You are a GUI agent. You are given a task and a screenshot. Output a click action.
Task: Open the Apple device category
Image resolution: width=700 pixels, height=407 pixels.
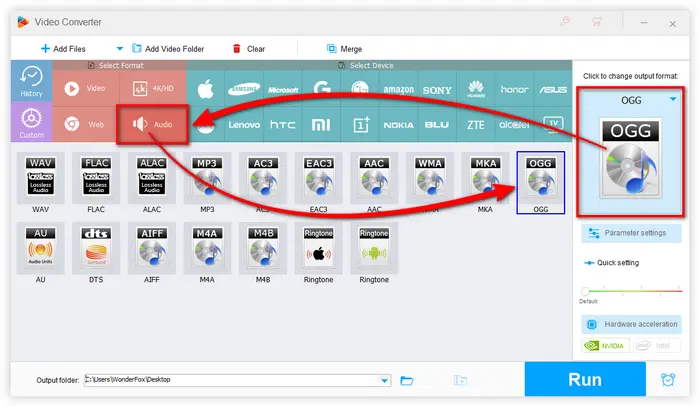205,89
